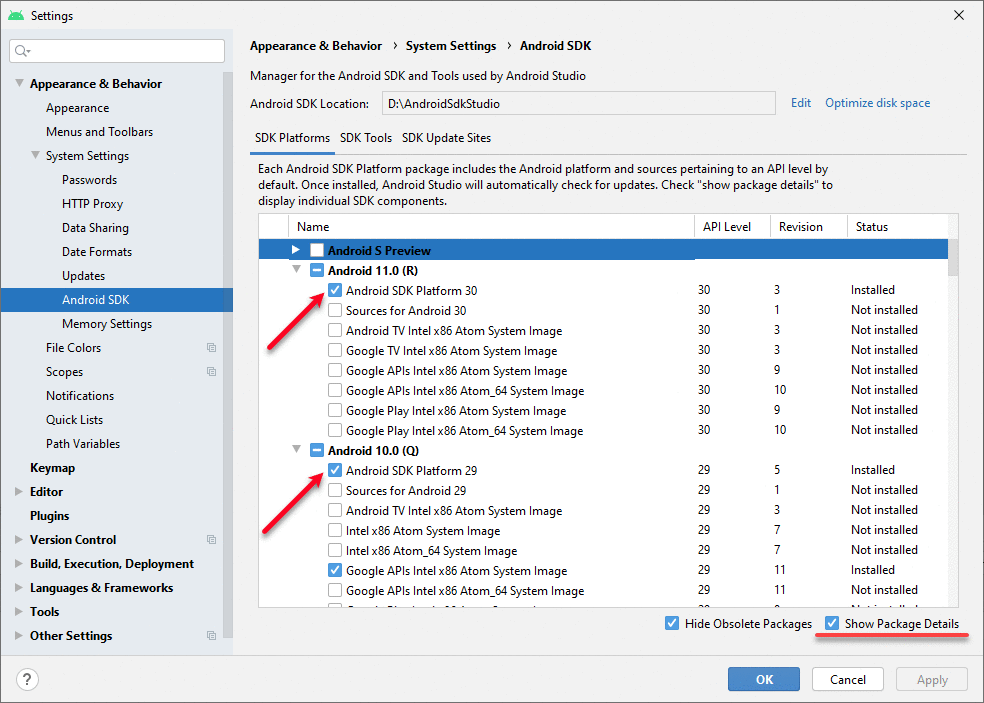
Task: Check Google TV Intel x86 Atom System Image
Action: point(335,350)
